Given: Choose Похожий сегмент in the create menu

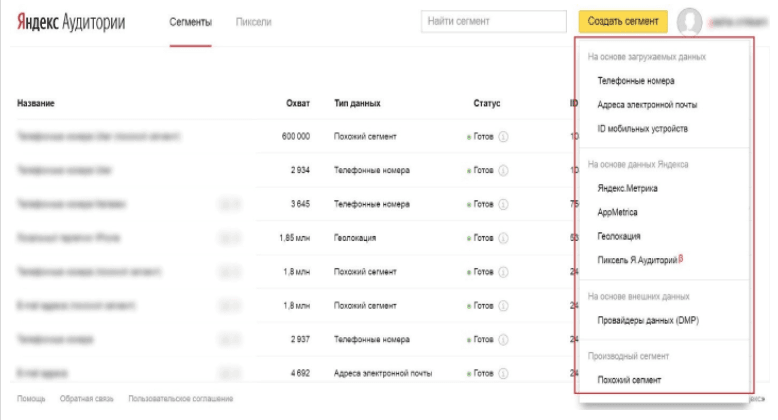Looking at the screenshot, I should 629,380.
